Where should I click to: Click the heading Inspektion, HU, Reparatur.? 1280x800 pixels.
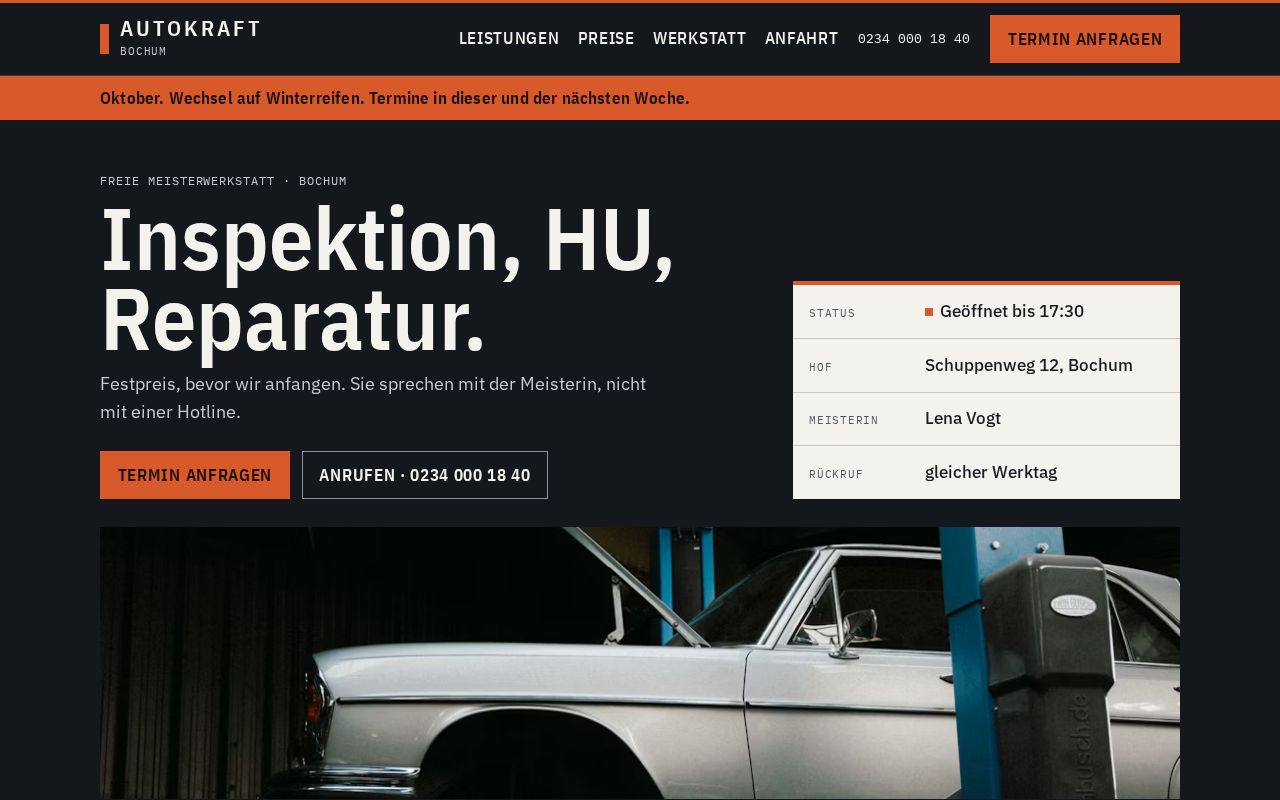pyautogui.click(x=388, y=280)
